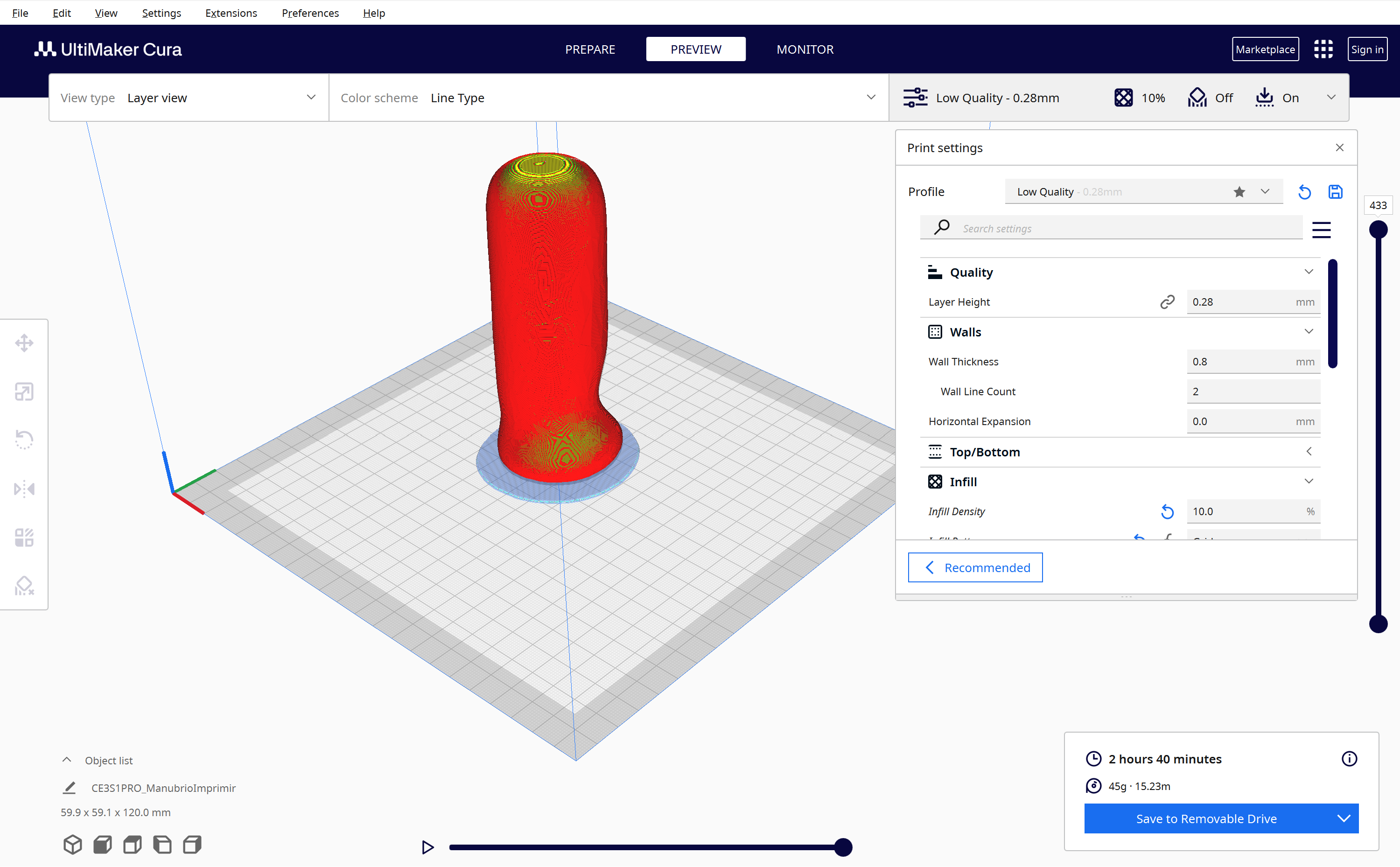Image resolution: width=1400 pixels, height=867 pixels.
Task: Open the View menu
Action: (x=106, y=13)
